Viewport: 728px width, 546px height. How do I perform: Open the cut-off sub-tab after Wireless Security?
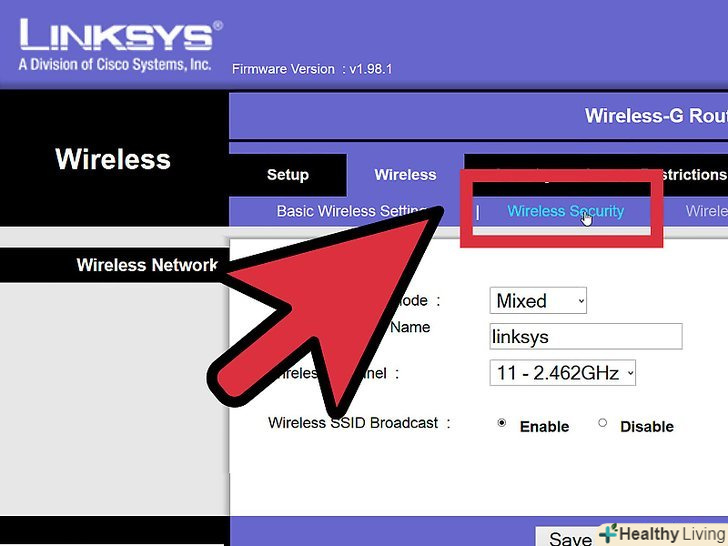pos(707,211)
